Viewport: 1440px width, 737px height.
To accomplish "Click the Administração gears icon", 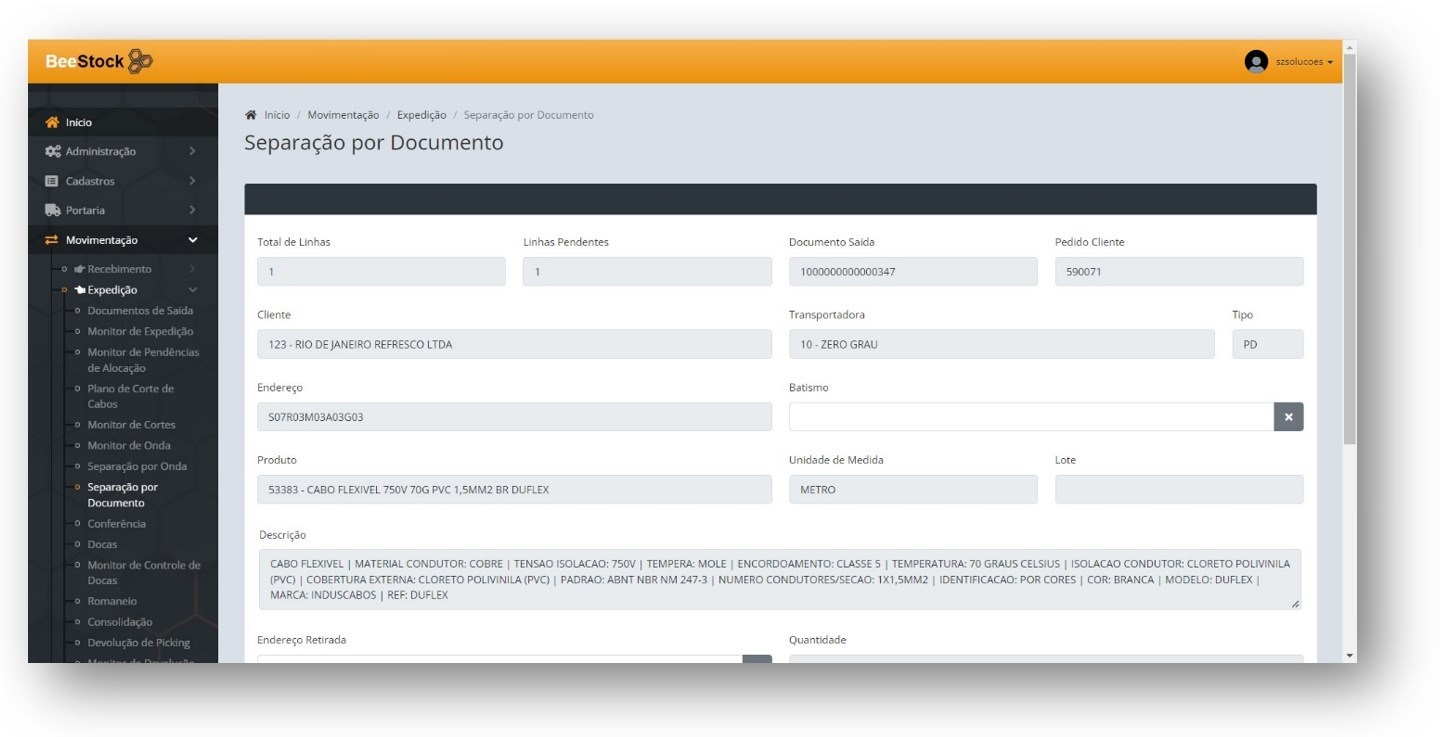I will [52, 152].
